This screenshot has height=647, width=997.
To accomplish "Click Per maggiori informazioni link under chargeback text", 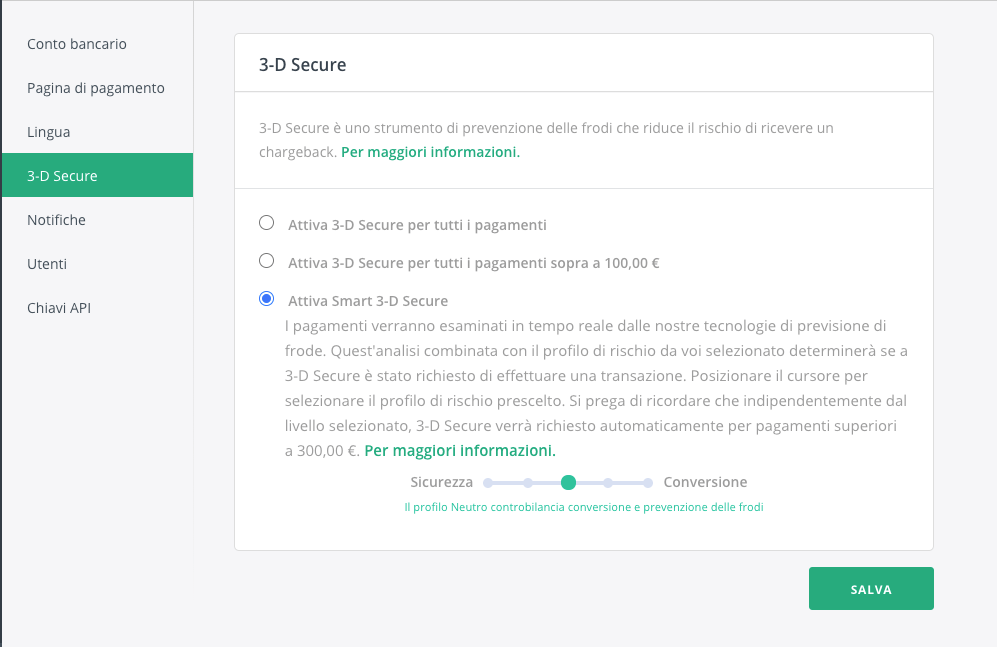I will (430, 153).
